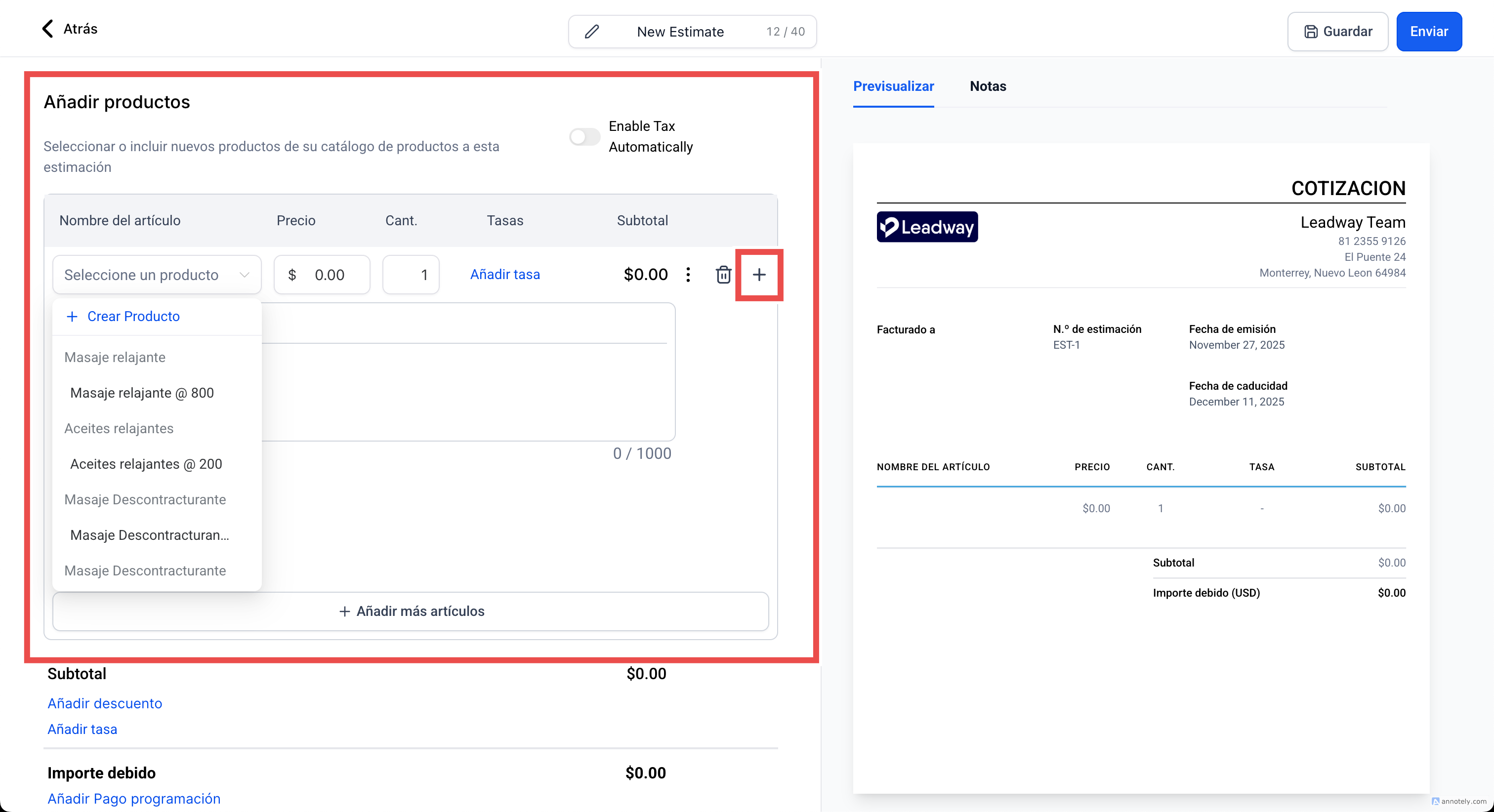Click the Guardar save button

coord(1337,32)
